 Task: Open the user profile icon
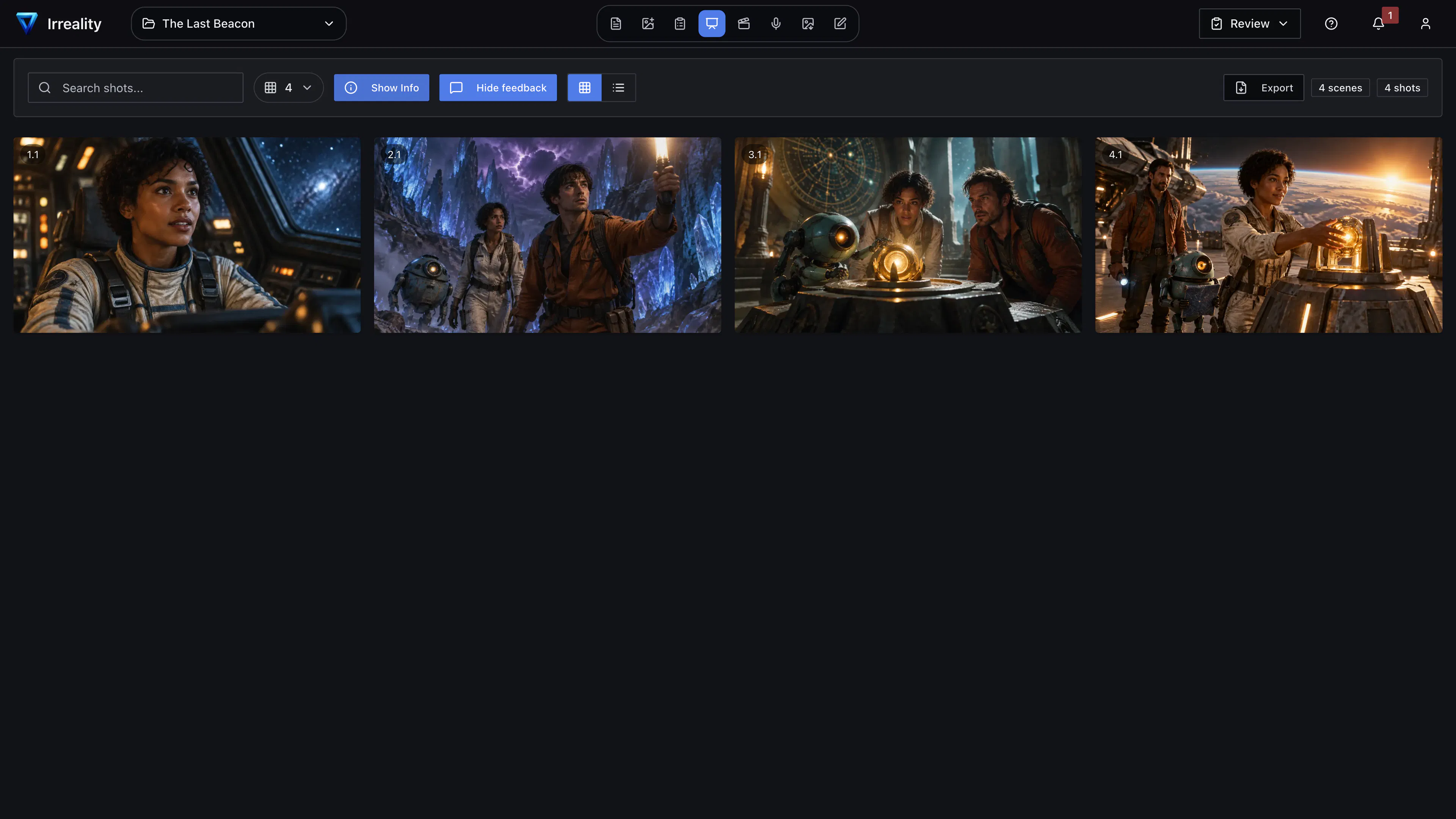click(1426, 24)
